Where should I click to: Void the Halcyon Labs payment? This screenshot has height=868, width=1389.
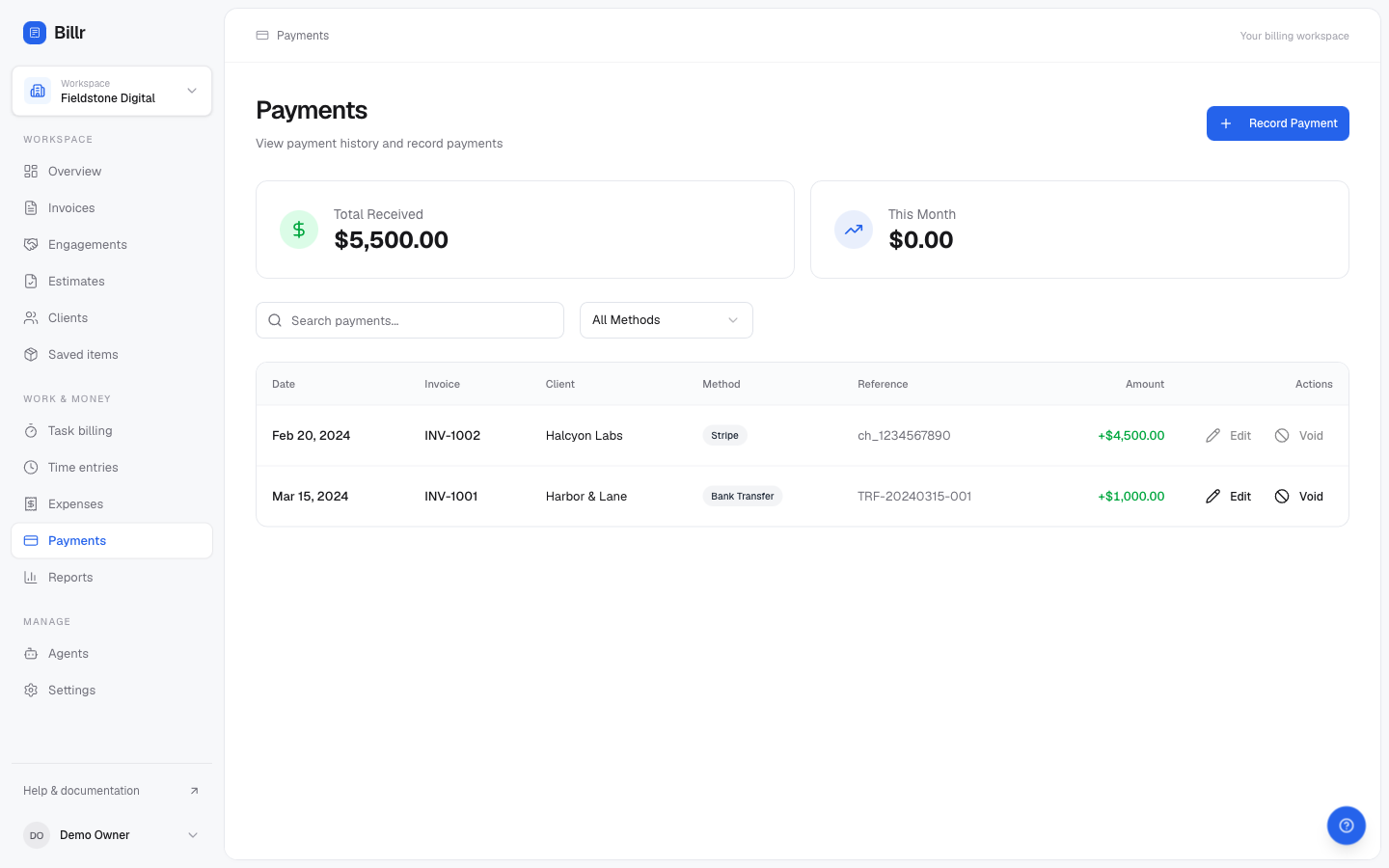tap(1298, 436)
